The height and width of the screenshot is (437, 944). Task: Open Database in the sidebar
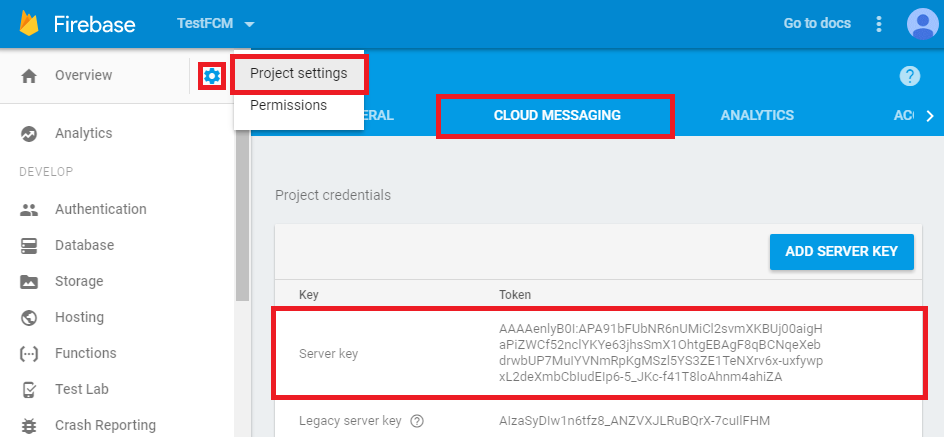tap(84, 245)
